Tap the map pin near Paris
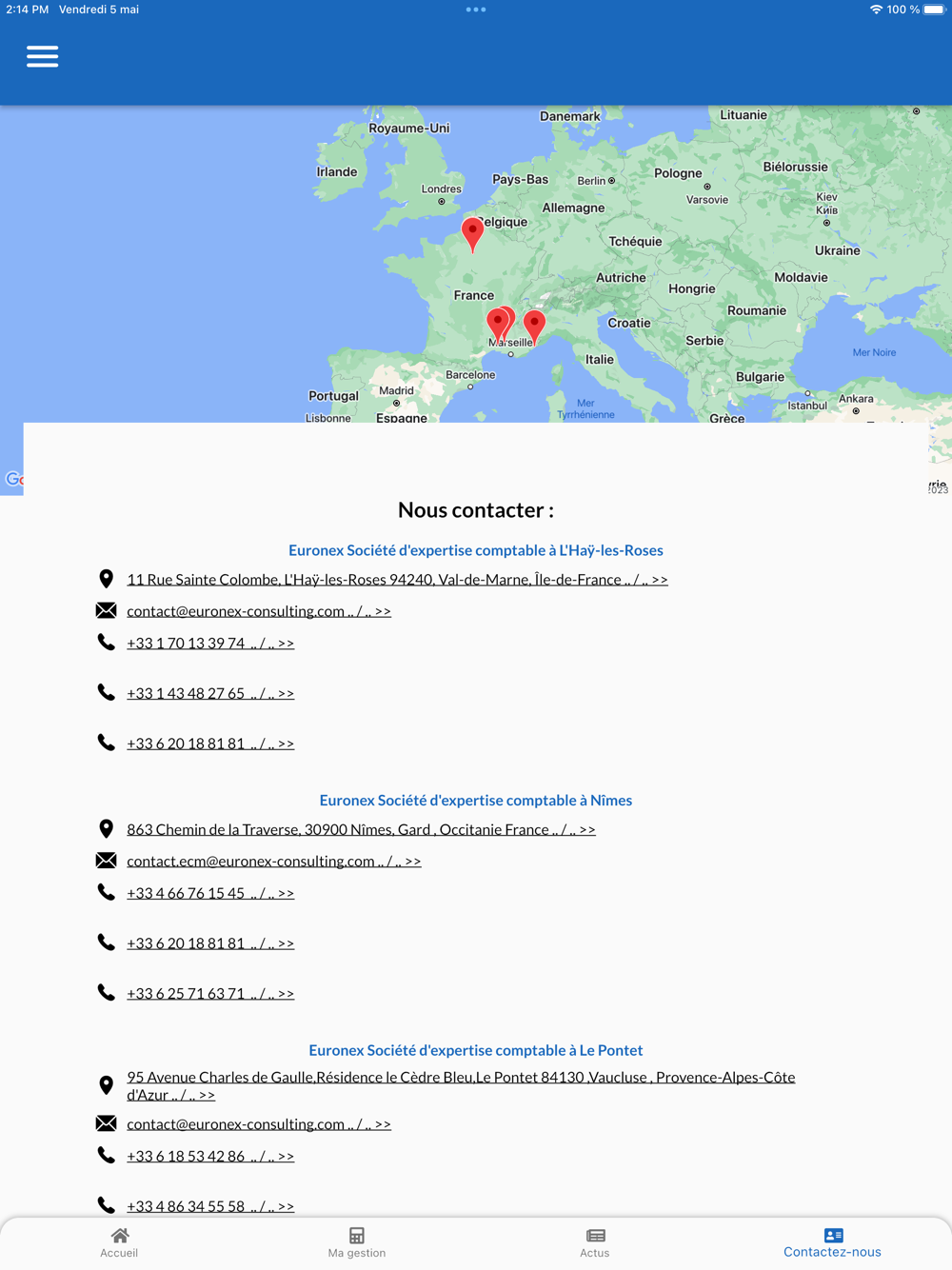This screenshot has height=1270, width=952. [472, 234]
